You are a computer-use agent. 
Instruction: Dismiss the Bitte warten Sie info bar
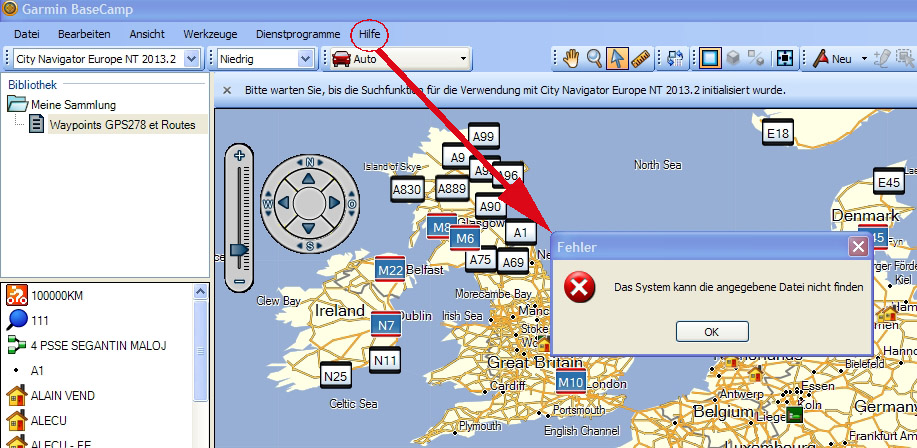click(227, 90)
